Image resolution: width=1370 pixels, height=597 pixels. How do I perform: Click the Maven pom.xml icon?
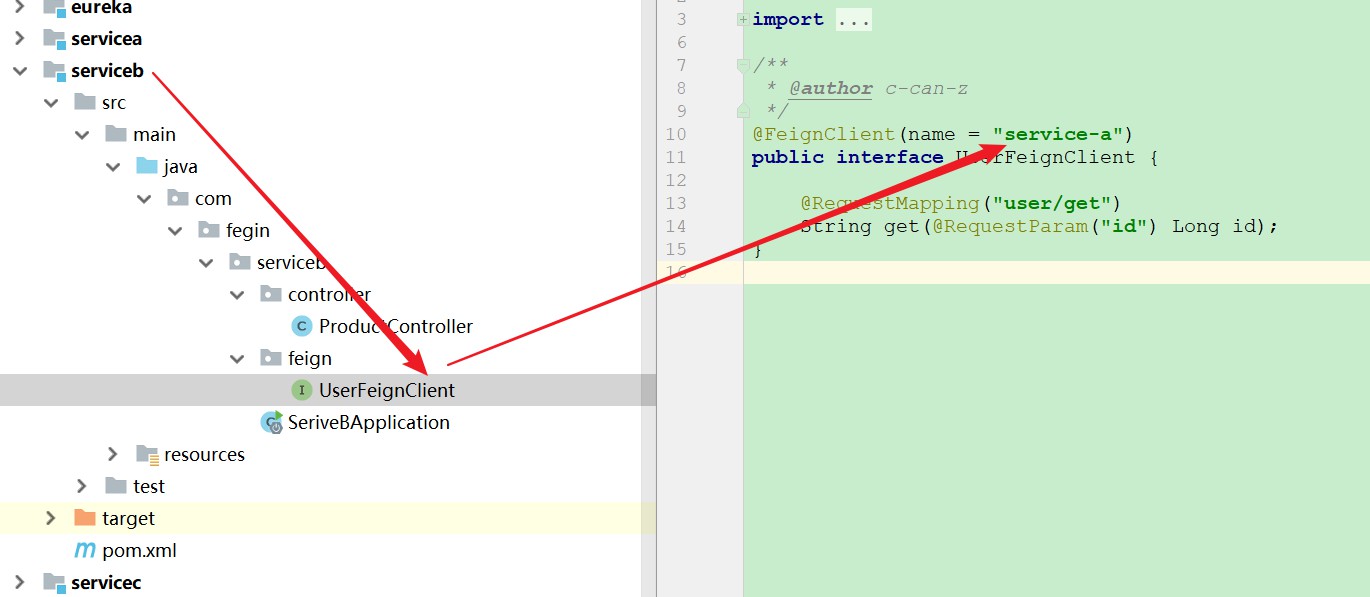point(86,551)
